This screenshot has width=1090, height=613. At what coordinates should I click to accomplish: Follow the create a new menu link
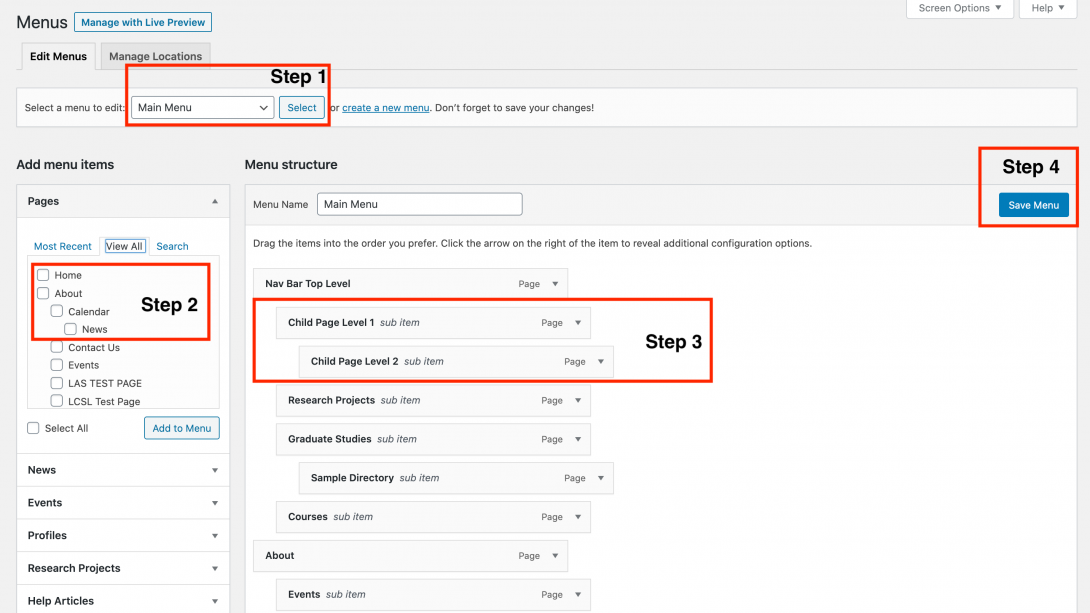385,108
